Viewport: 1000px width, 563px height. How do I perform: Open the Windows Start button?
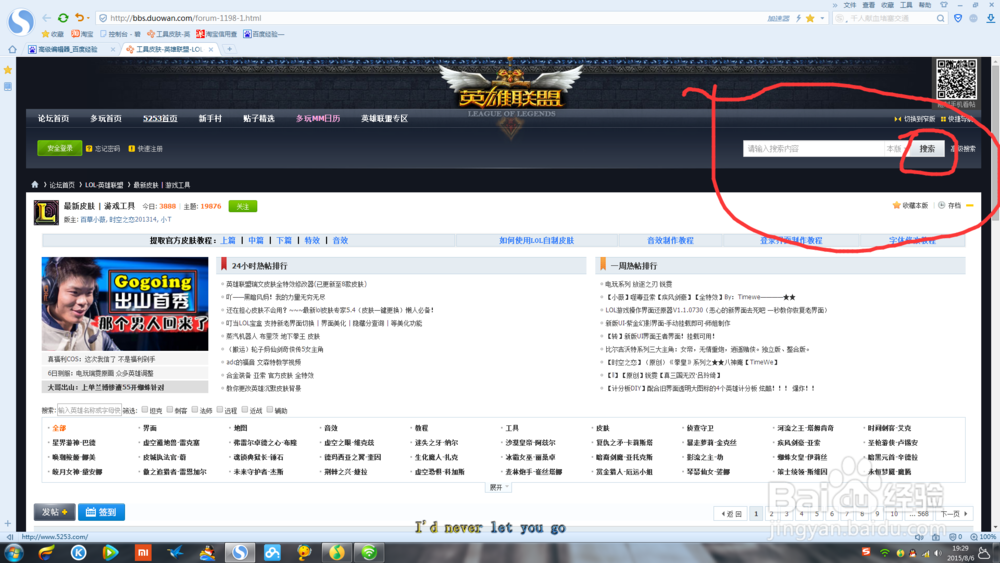click(x=13, y=553)
